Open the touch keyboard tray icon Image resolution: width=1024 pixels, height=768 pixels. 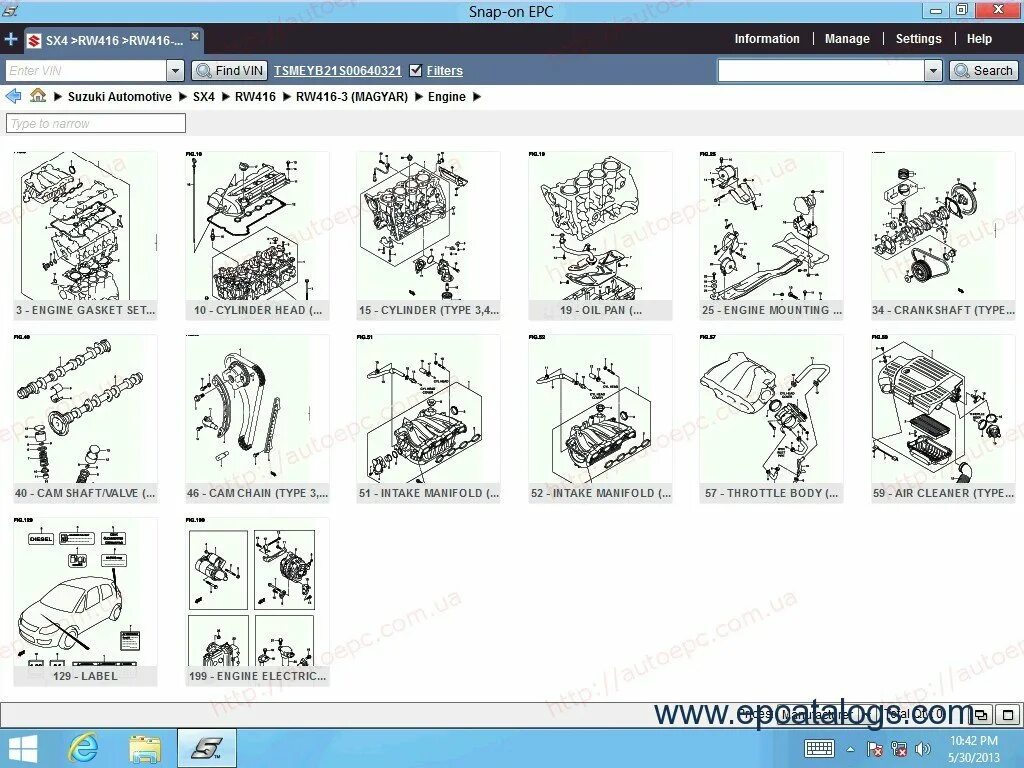click(819, 748)
